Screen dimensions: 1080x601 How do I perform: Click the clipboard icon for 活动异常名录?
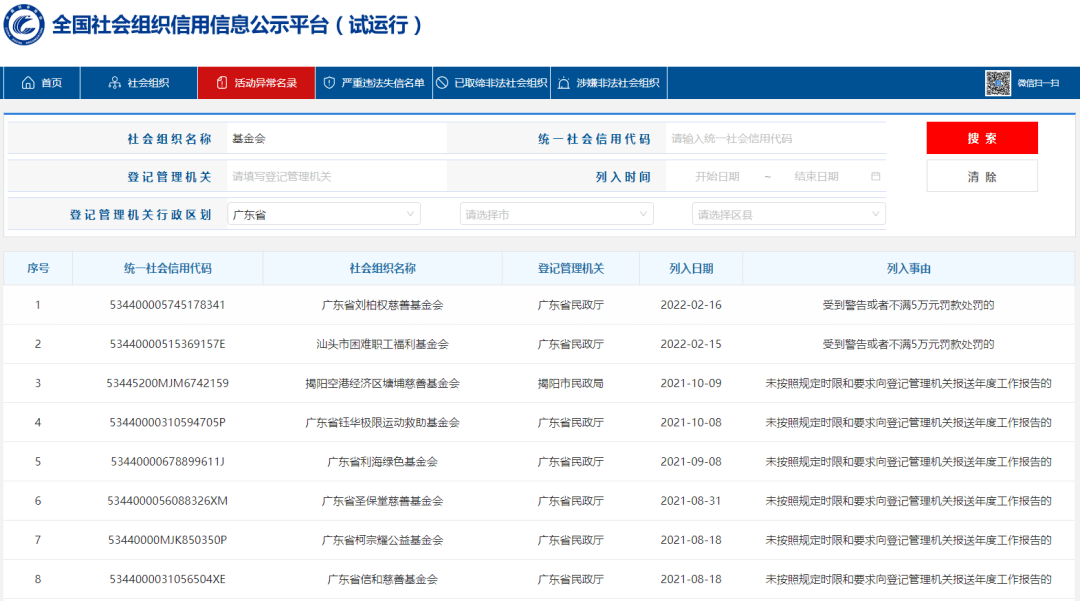point(221,83)
